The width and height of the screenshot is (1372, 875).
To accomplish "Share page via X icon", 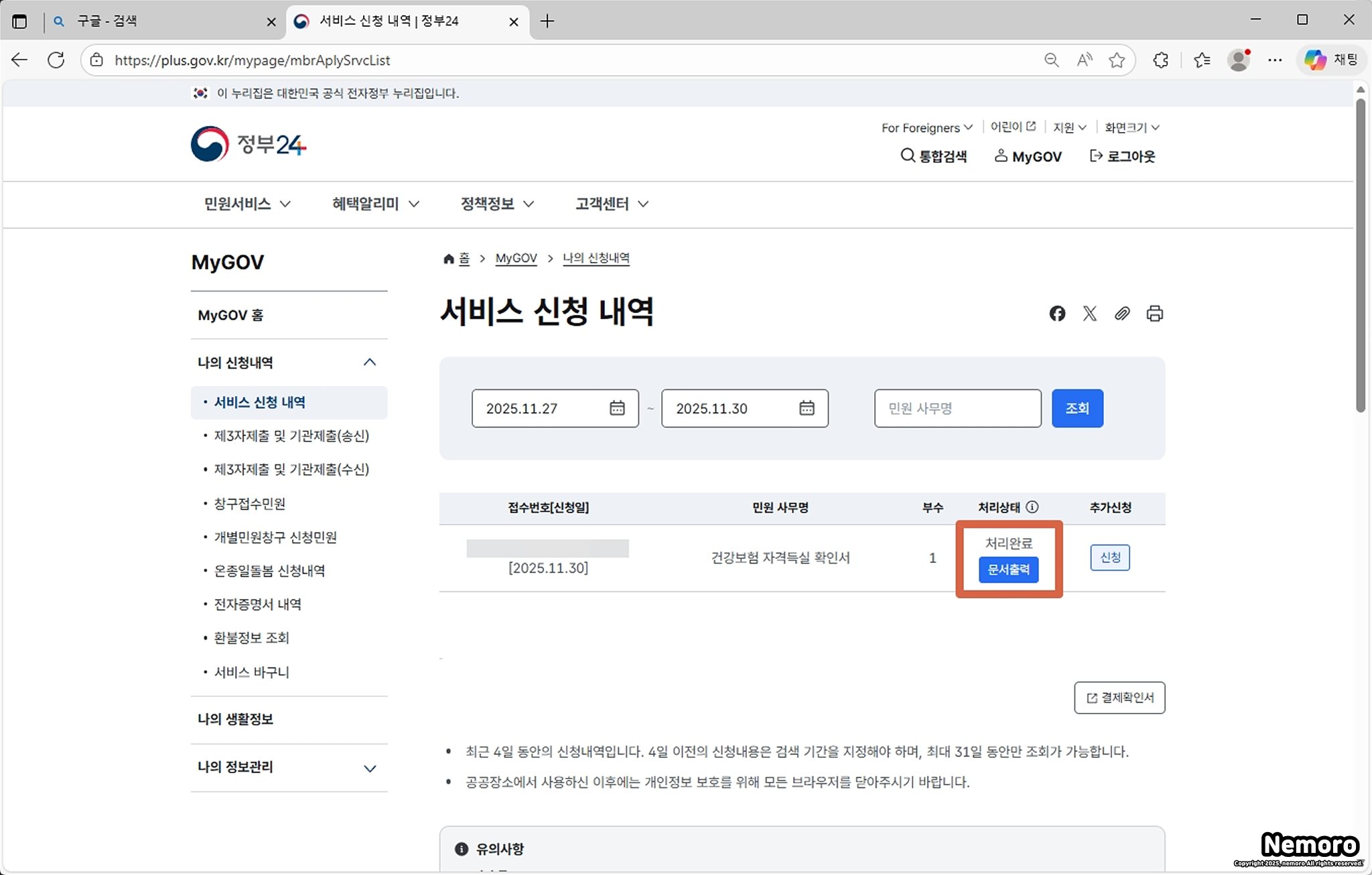I will coord(1090,314).
